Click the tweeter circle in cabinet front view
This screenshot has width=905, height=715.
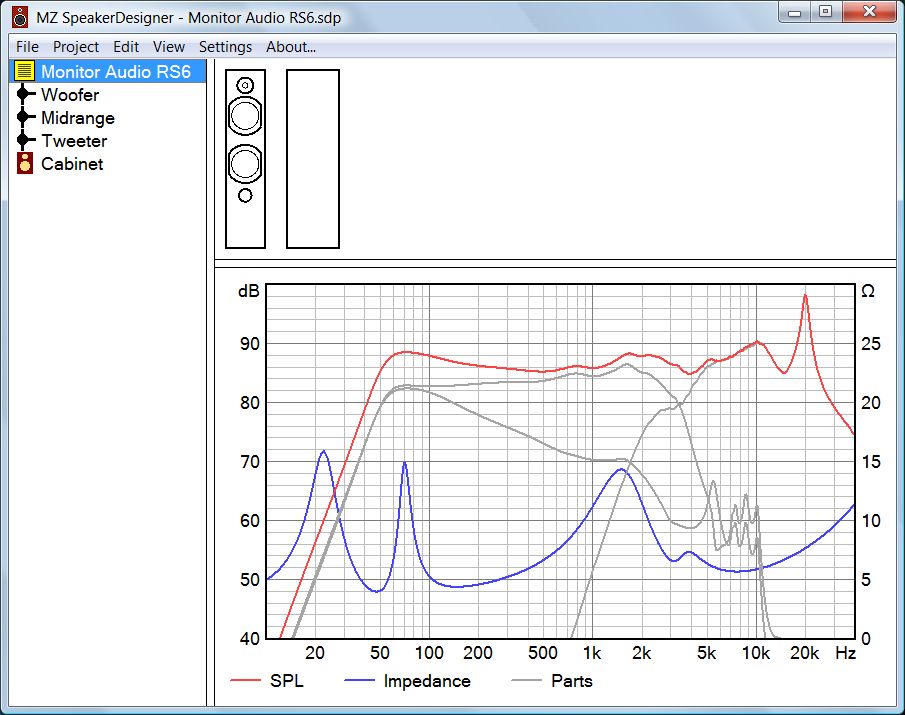point(245,86)
